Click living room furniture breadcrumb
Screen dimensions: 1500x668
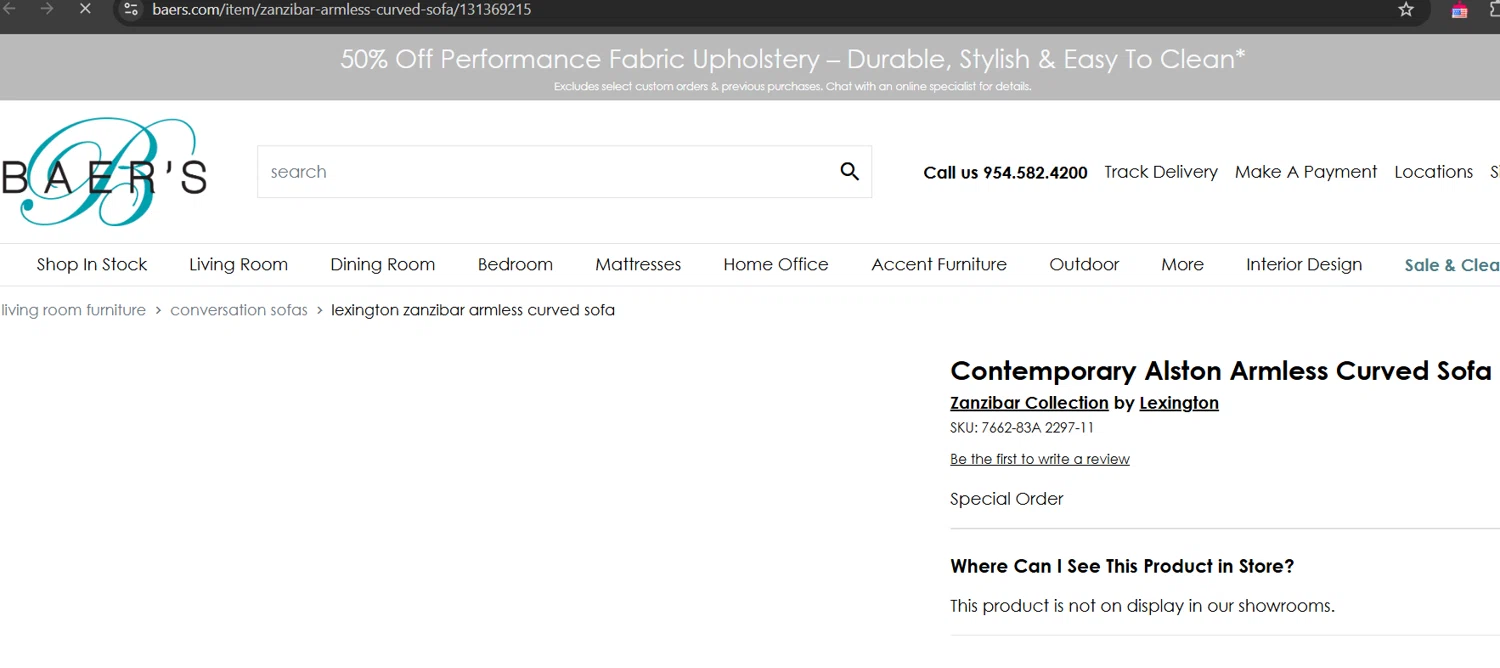click(74, 310)
